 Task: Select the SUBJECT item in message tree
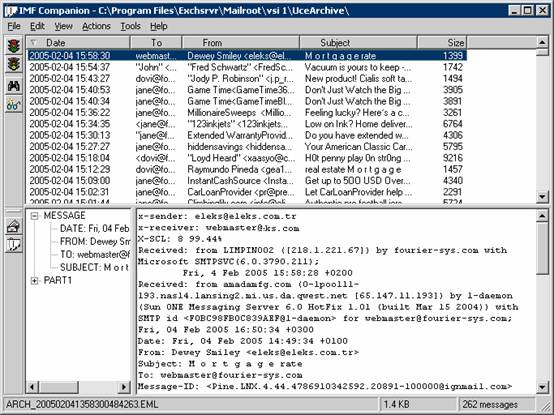point(94,268)
